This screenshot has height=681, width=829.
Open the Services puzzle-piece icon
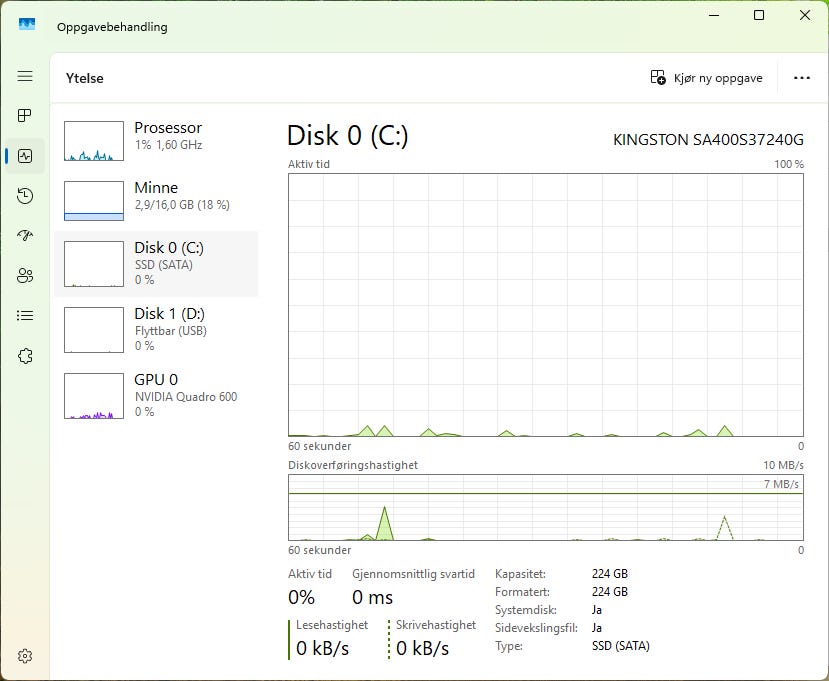[25, 356]
